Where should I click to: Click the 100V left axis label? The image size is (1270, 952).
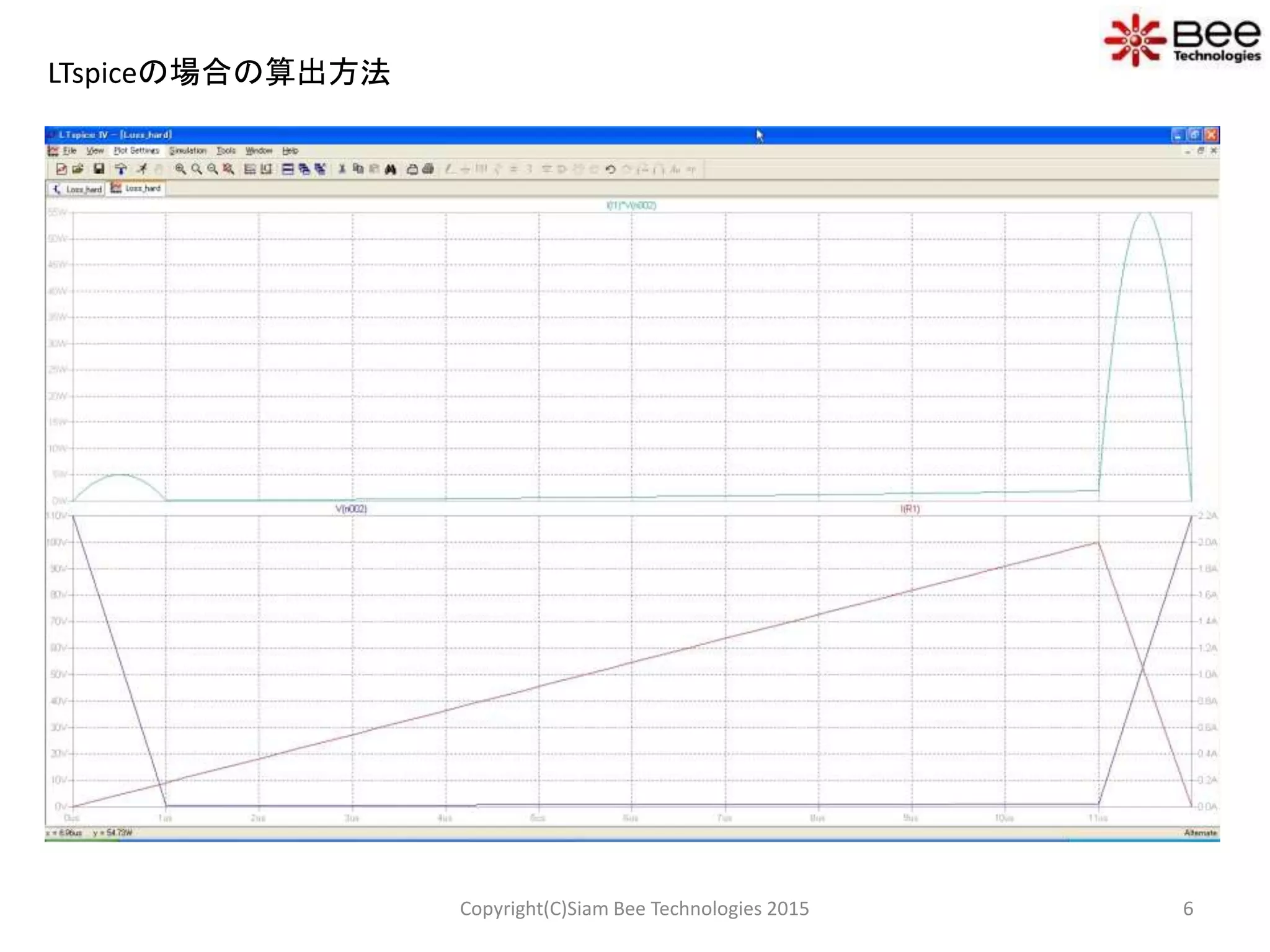tap(56, 542)
